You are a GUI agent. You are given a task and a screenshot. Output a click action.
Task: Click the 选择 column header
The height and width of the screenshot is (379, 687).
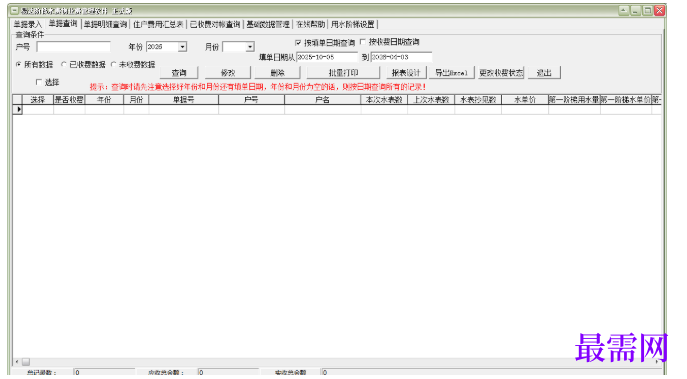point(38,99)
